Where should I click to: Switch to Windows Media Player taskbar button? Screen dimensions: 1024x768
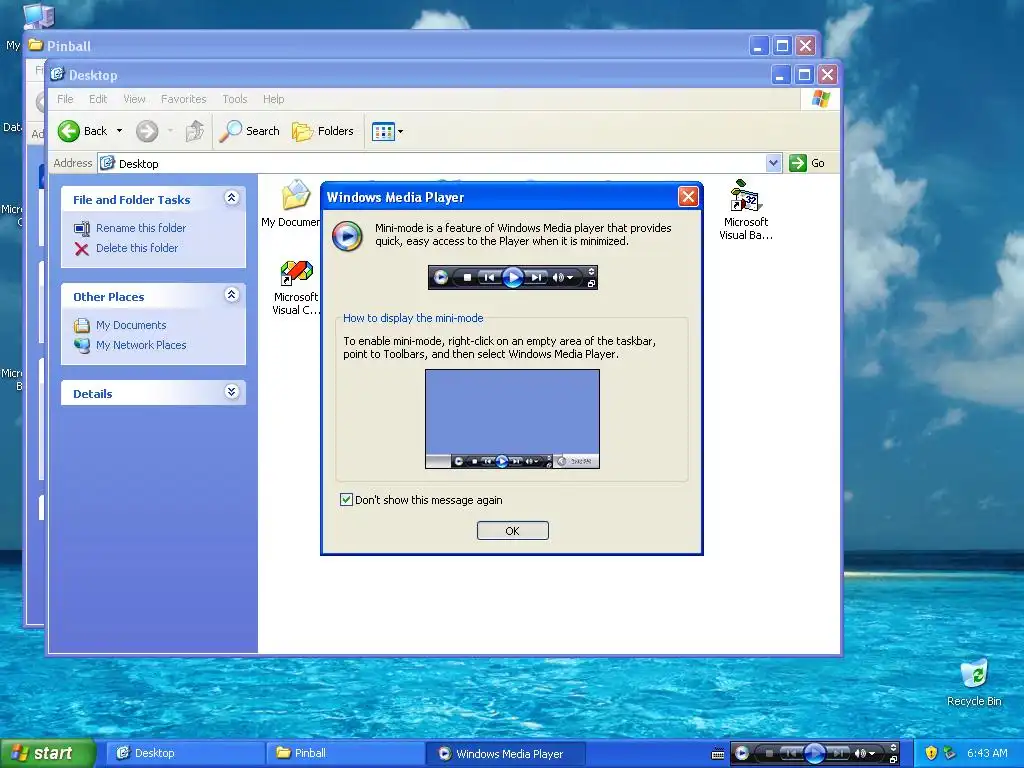click(505, 754)
